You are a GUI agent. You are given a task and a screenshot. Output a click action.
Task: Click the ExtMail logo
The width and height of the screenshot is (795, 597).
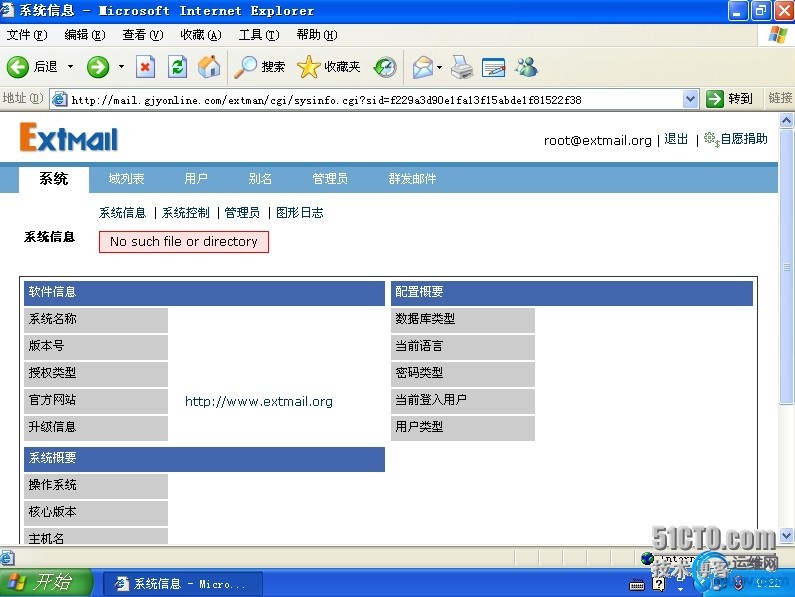(68, 137)
